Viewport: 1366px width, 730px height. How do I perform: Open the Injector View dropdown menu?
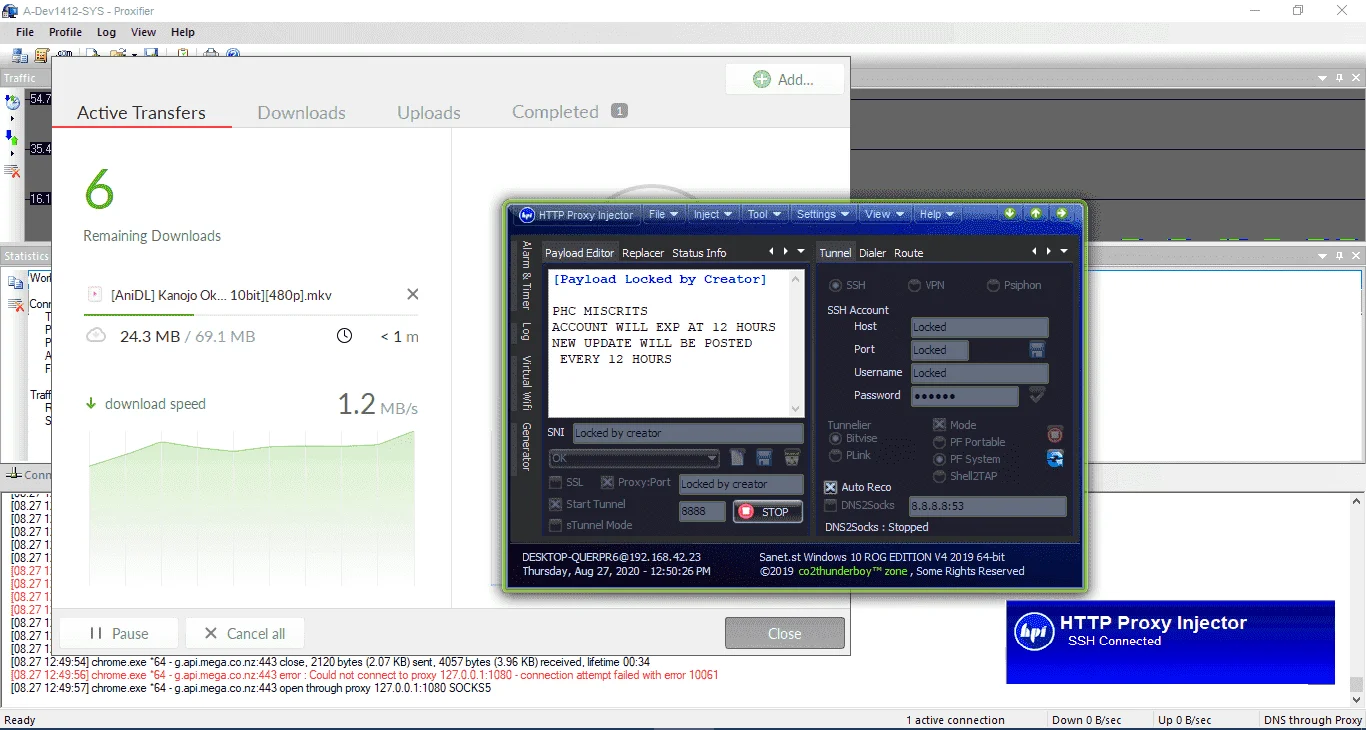coord(884,214)
